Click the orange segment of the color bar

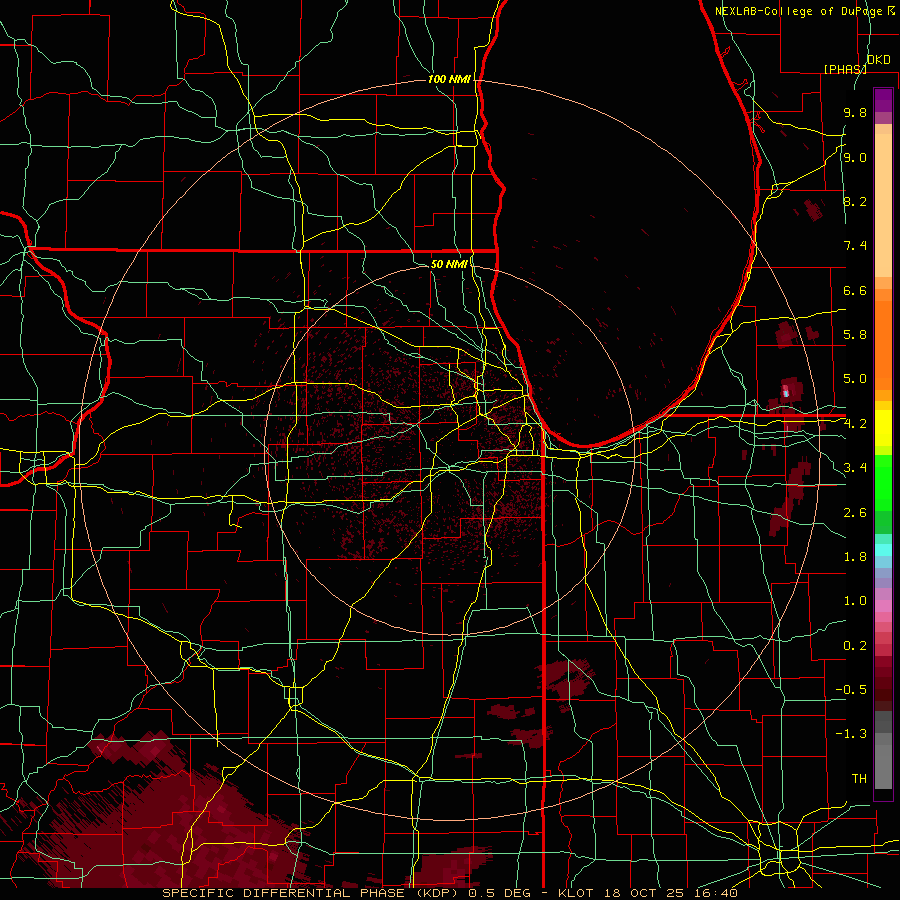(x=883, y=345)
